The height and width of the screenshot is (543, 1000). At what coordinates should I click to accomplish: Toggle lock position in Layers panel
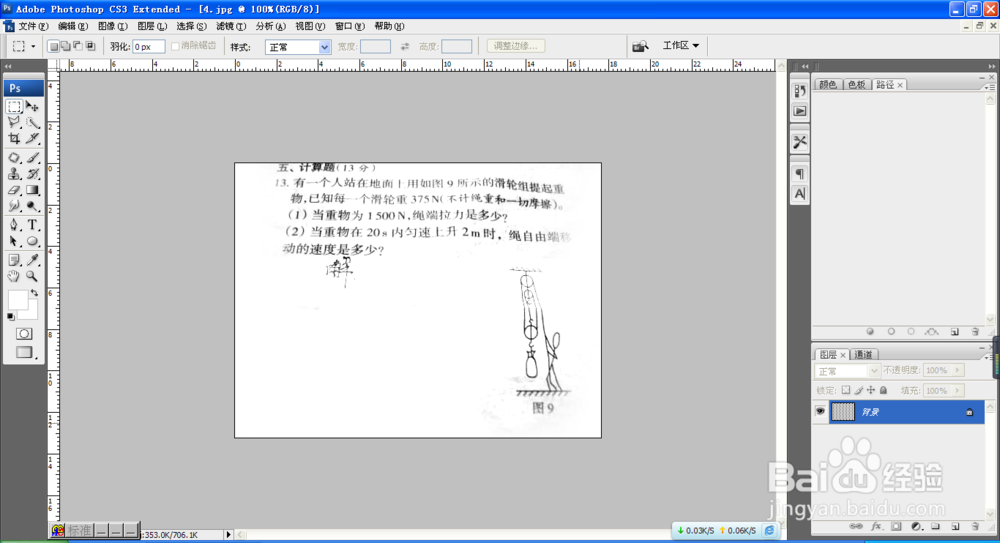[871, 390]
